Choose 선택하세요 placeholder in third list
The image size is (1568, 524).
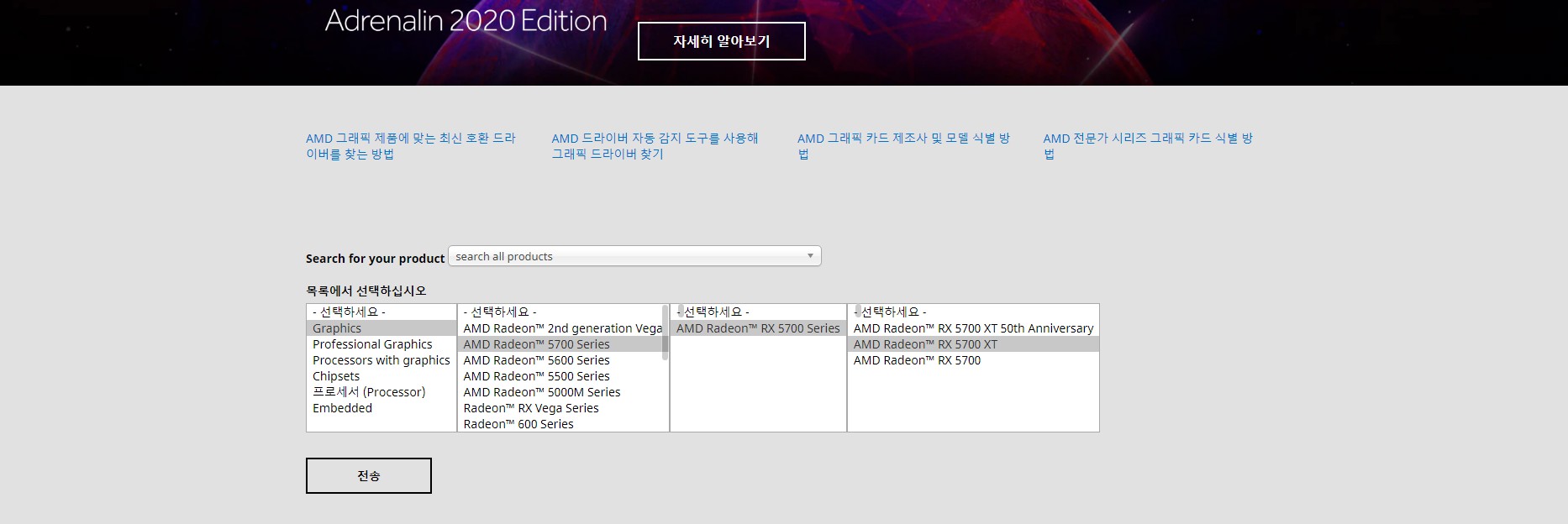[x=758, y=312]
